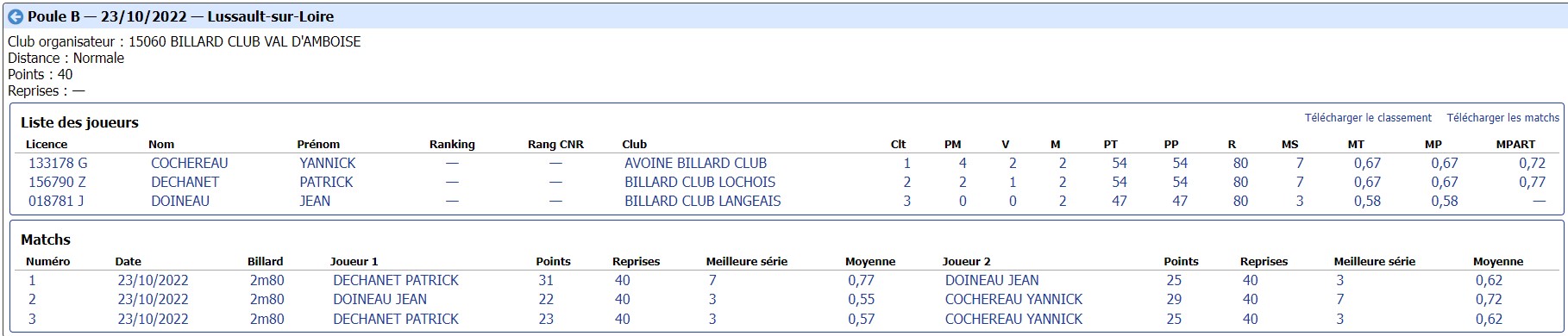The image size is (1568, 336).
Task: Open club BILLARD CLUB LOCHOIS
Action: click(699, 182)
